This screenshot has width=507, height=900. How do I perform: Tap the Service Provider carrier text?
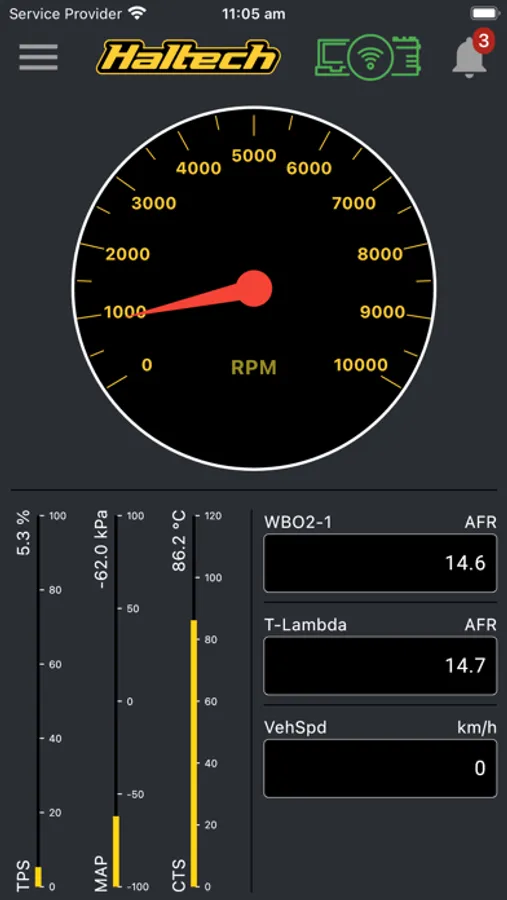click(x=65, y=14)
